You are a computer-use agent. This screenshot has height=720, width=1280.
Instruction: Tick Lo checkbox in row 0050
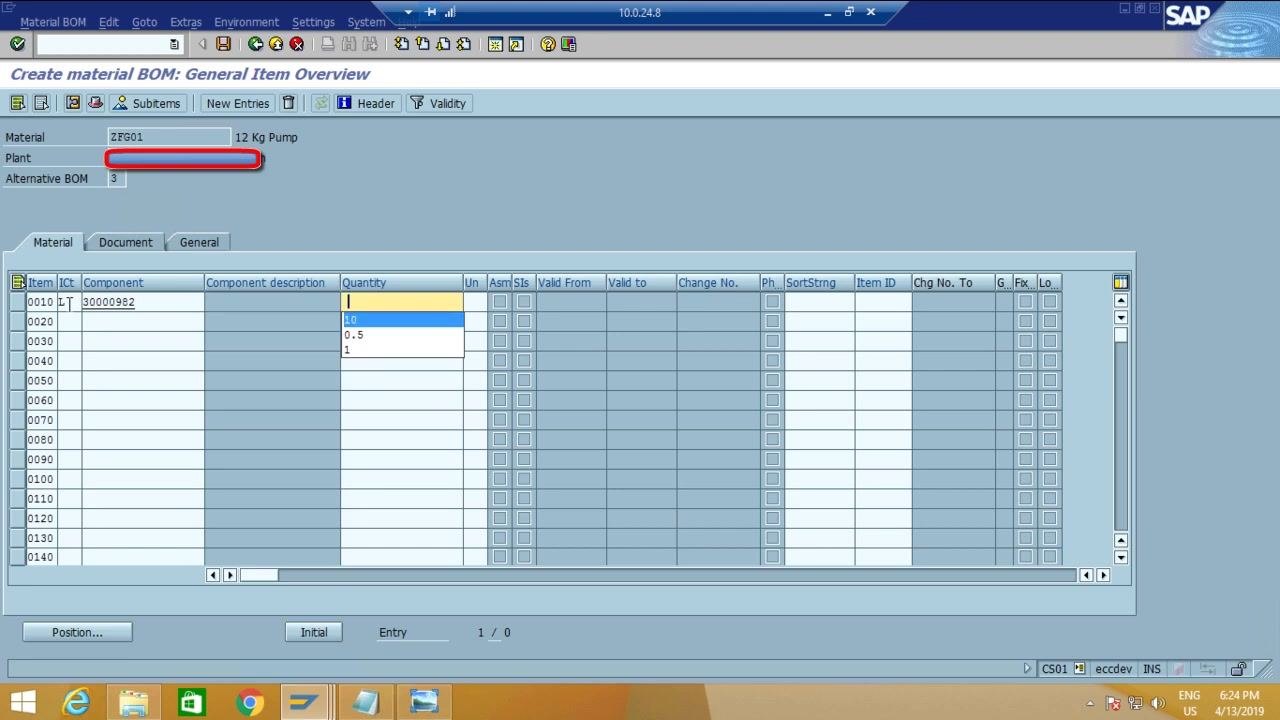coord(1049,380)
